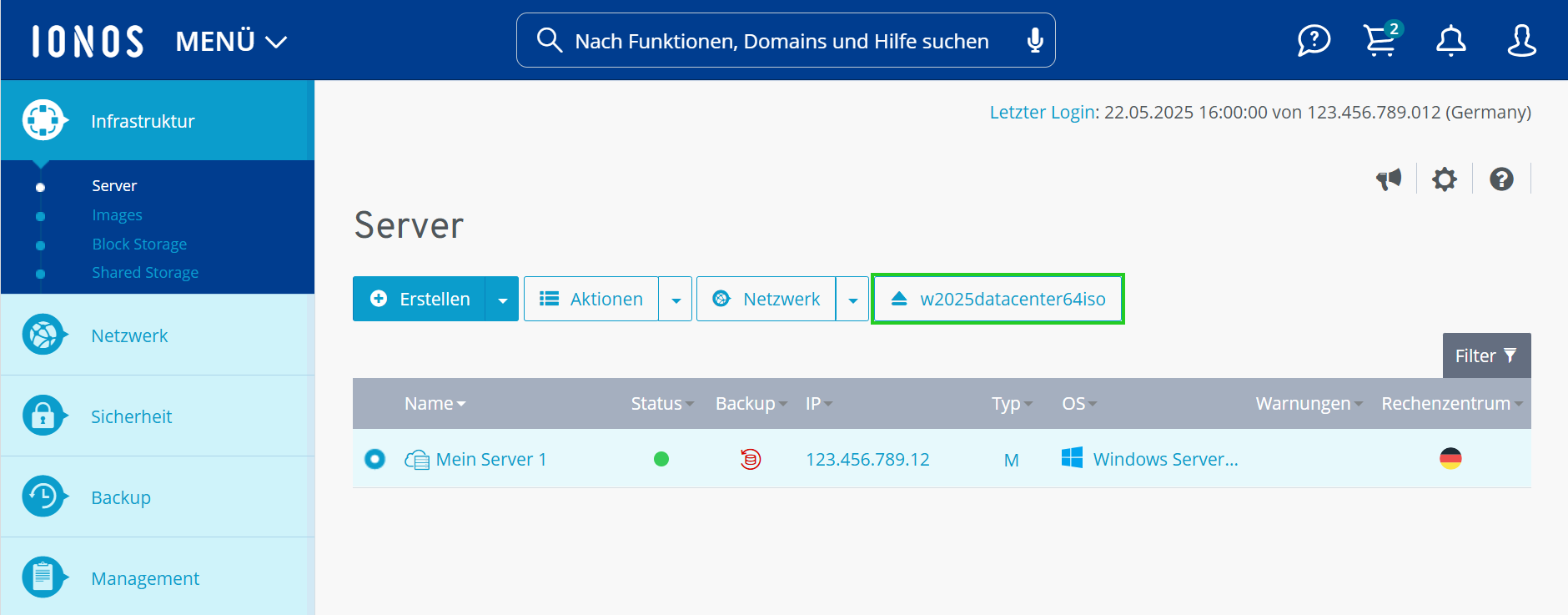Image resolution: width=1568 pixels, height=615 pixels.
Task: Activate microphone voice search
Action: tap(1035, 40)
